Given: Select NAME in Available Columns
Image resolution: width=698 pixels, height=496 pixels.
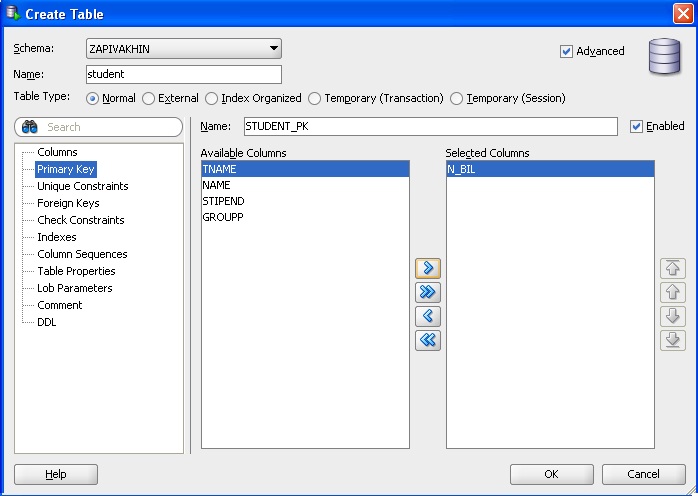Looking at the screenshot, I should point(305,185).
